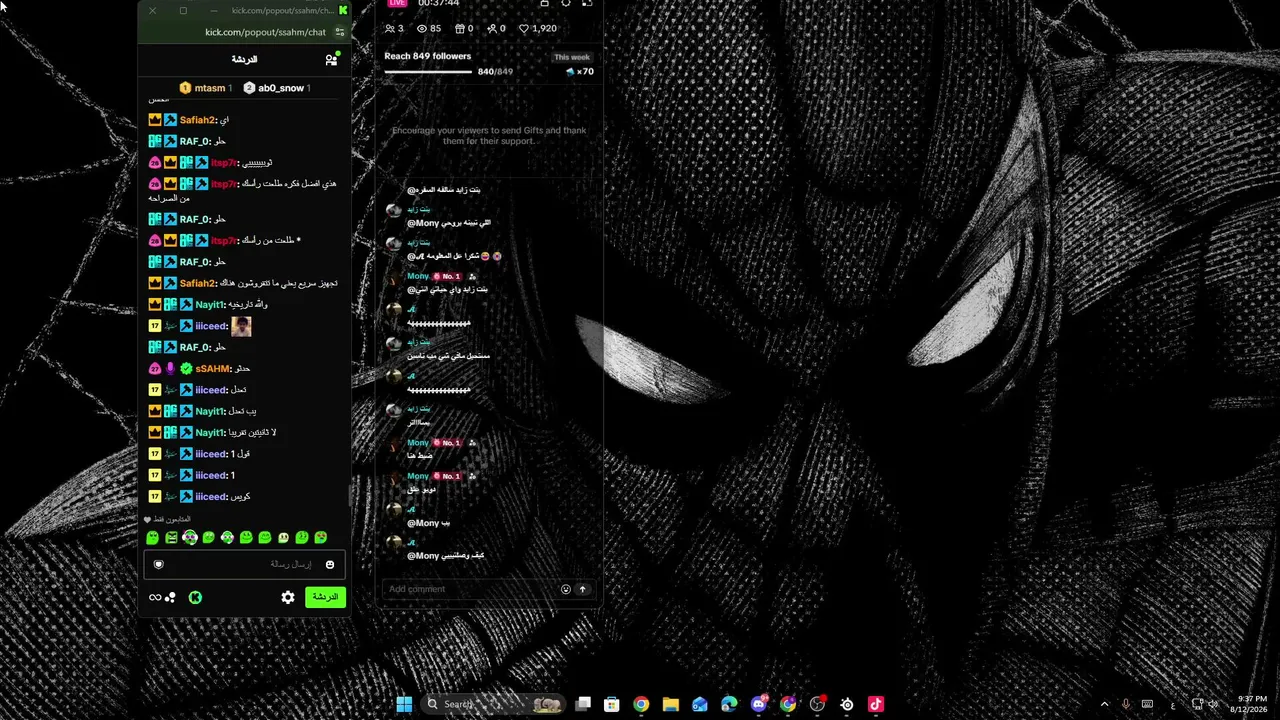The width and height of the screenshot is (1280, 720).
Task: Click the الدردشة chat header title
Action: (244, 60)
